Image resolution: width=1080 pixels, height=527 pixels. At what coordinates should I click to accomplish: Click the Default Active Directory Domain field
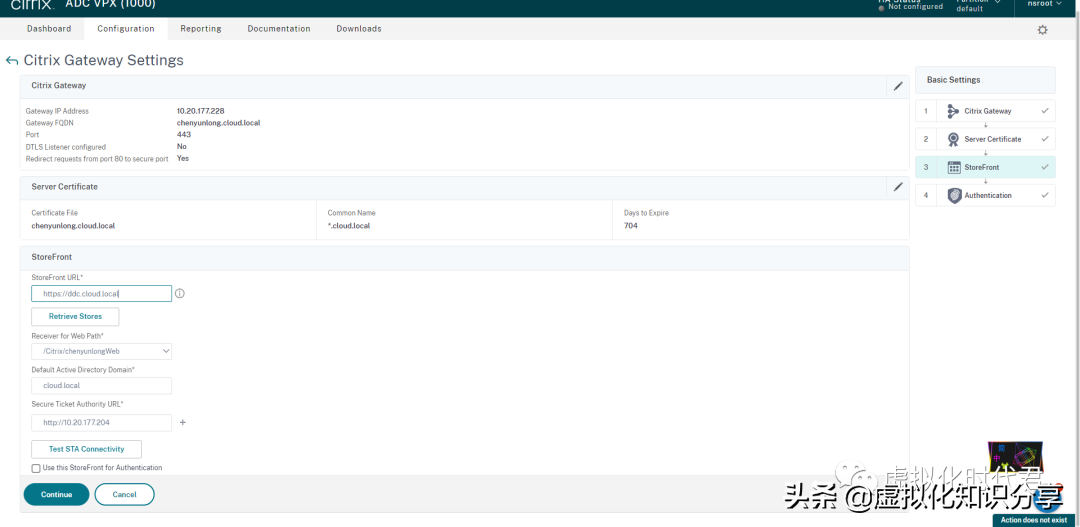(x=101, y=386)
